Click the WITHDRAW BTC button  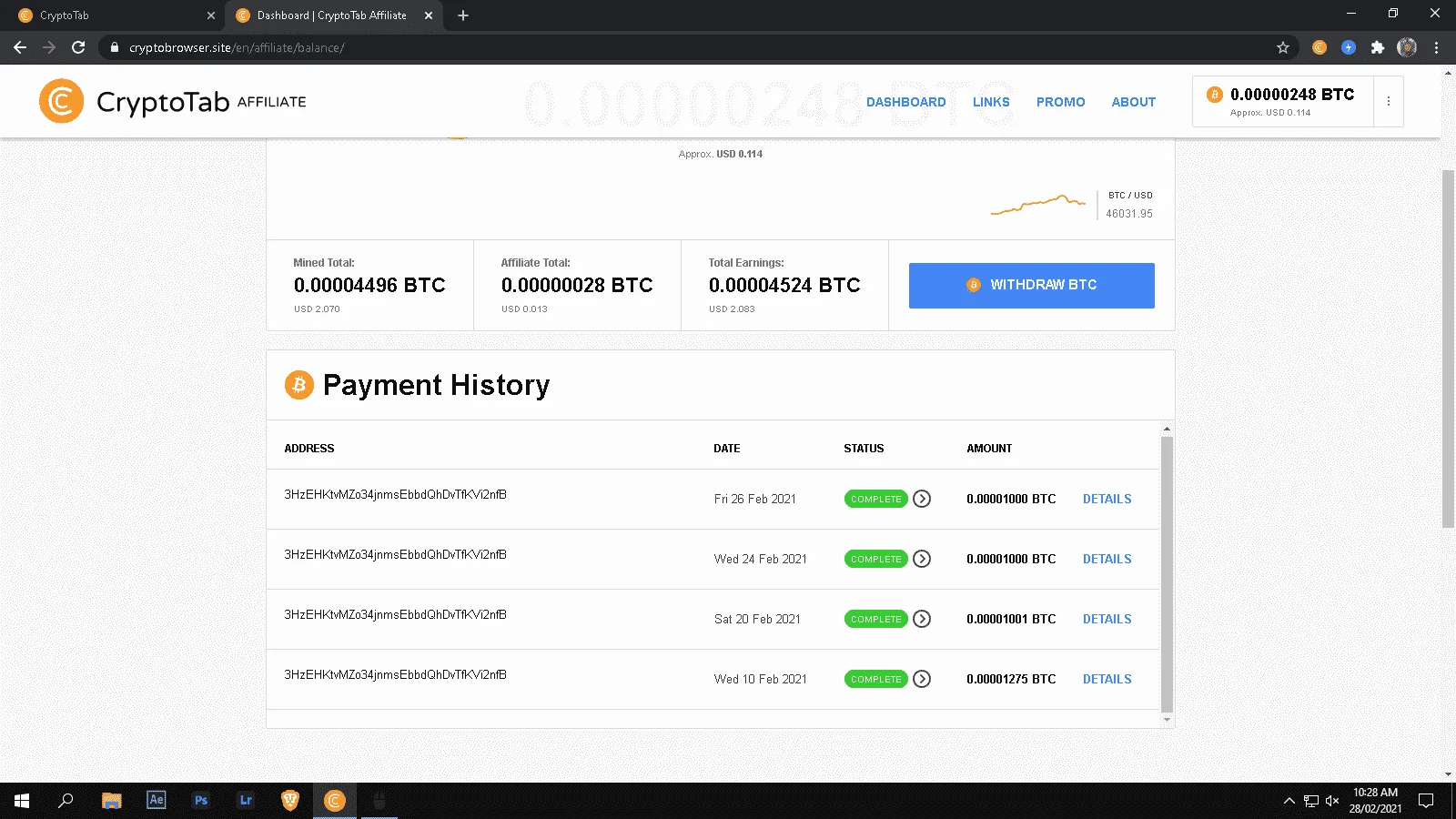pos(1032,286)
